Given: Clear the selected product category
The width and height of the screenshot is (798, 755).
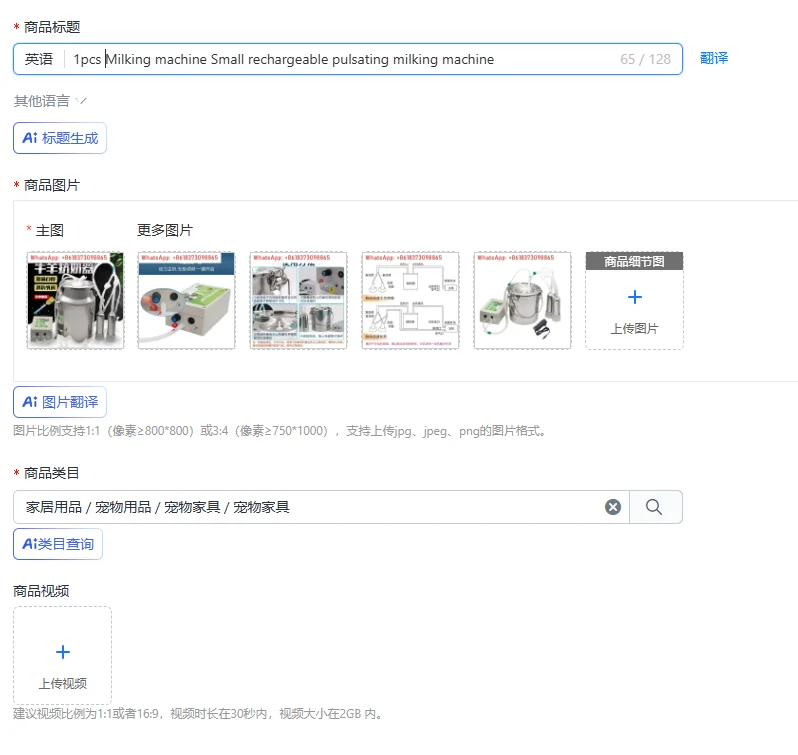Looking at the screenshot, I should click(x=613, y=507).
